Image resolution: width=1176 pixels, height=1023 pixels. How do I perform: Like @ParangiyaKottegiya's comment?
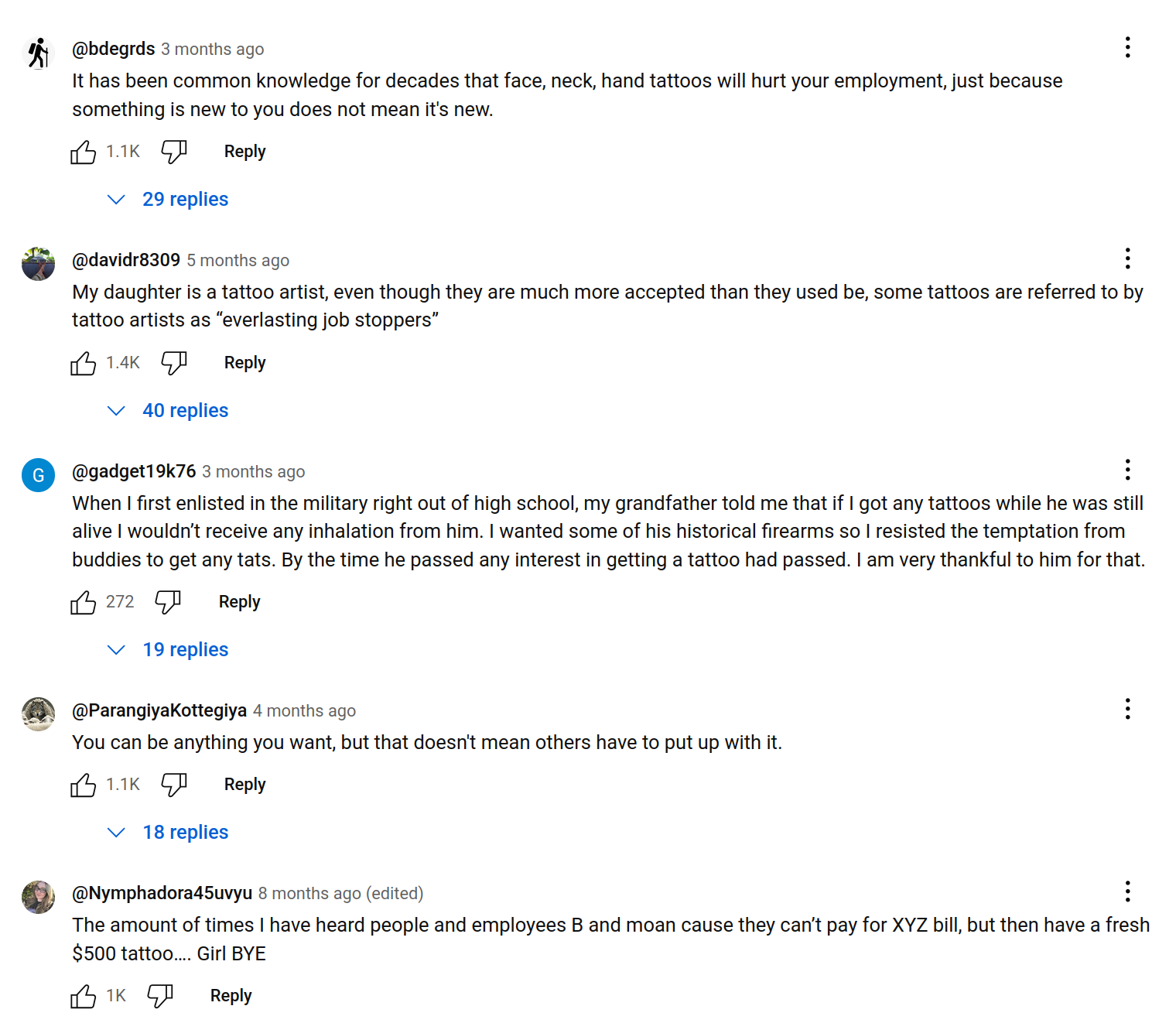click(84, 785)
